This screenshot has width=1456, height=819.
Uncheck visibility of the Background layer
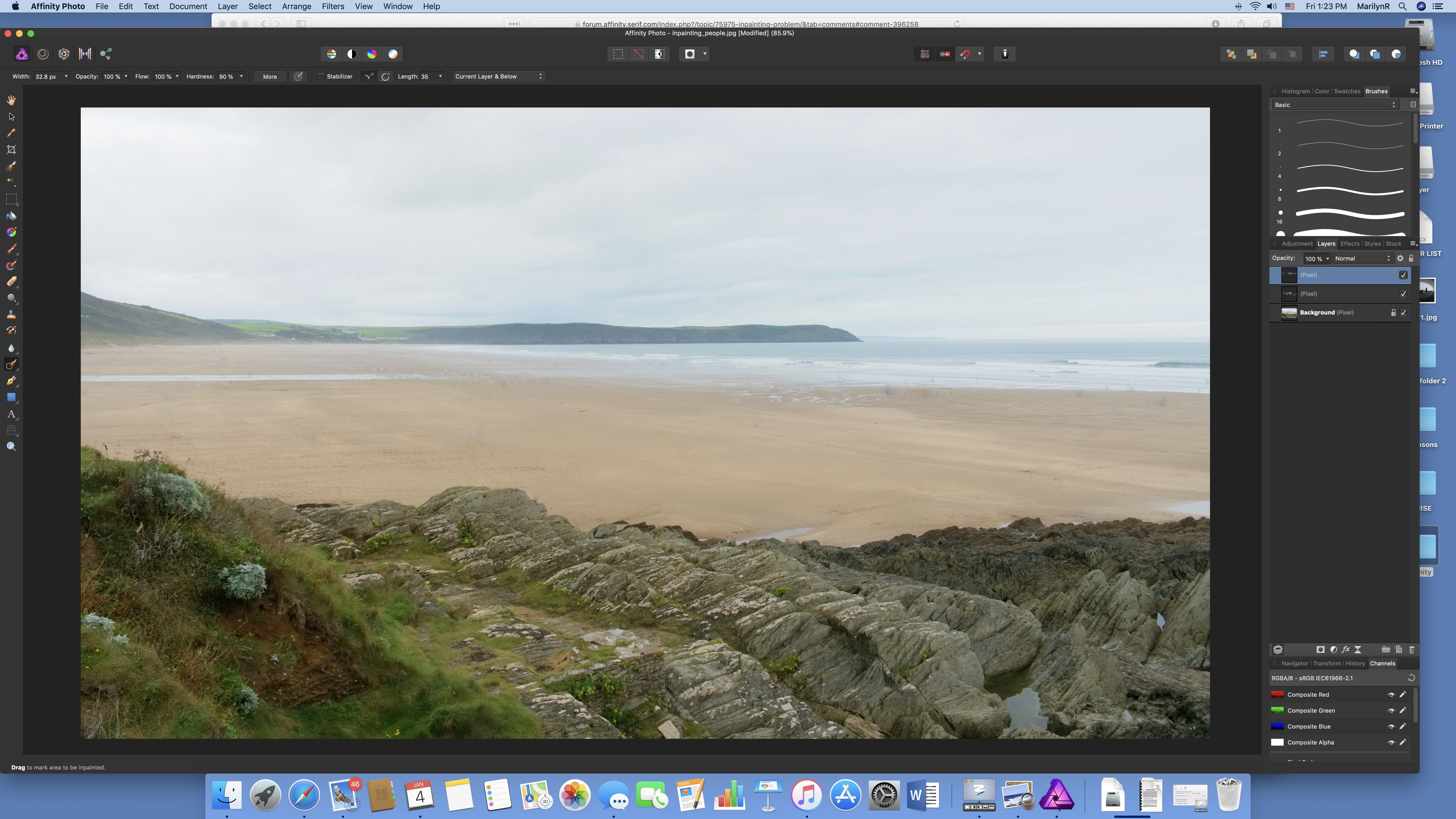point(1403,313)
